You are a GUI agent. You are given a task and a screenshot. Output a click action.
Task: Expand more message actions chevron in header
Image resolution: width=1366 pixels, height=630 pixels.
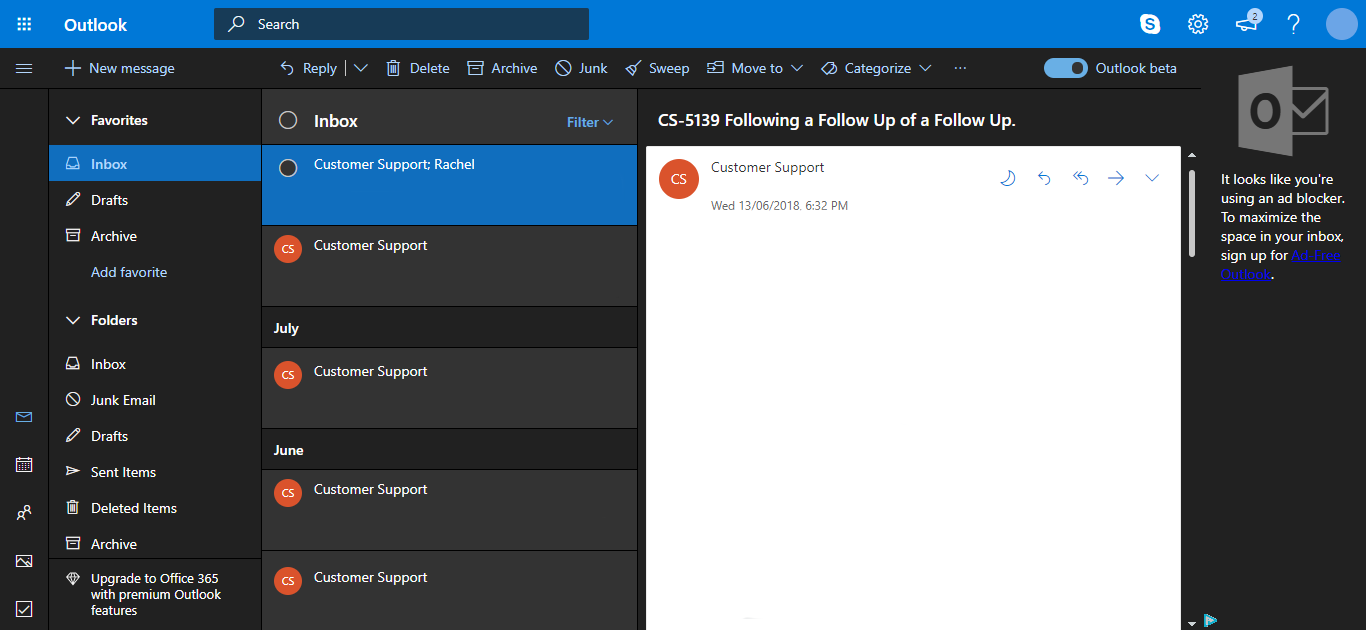tap(1152, 178)
